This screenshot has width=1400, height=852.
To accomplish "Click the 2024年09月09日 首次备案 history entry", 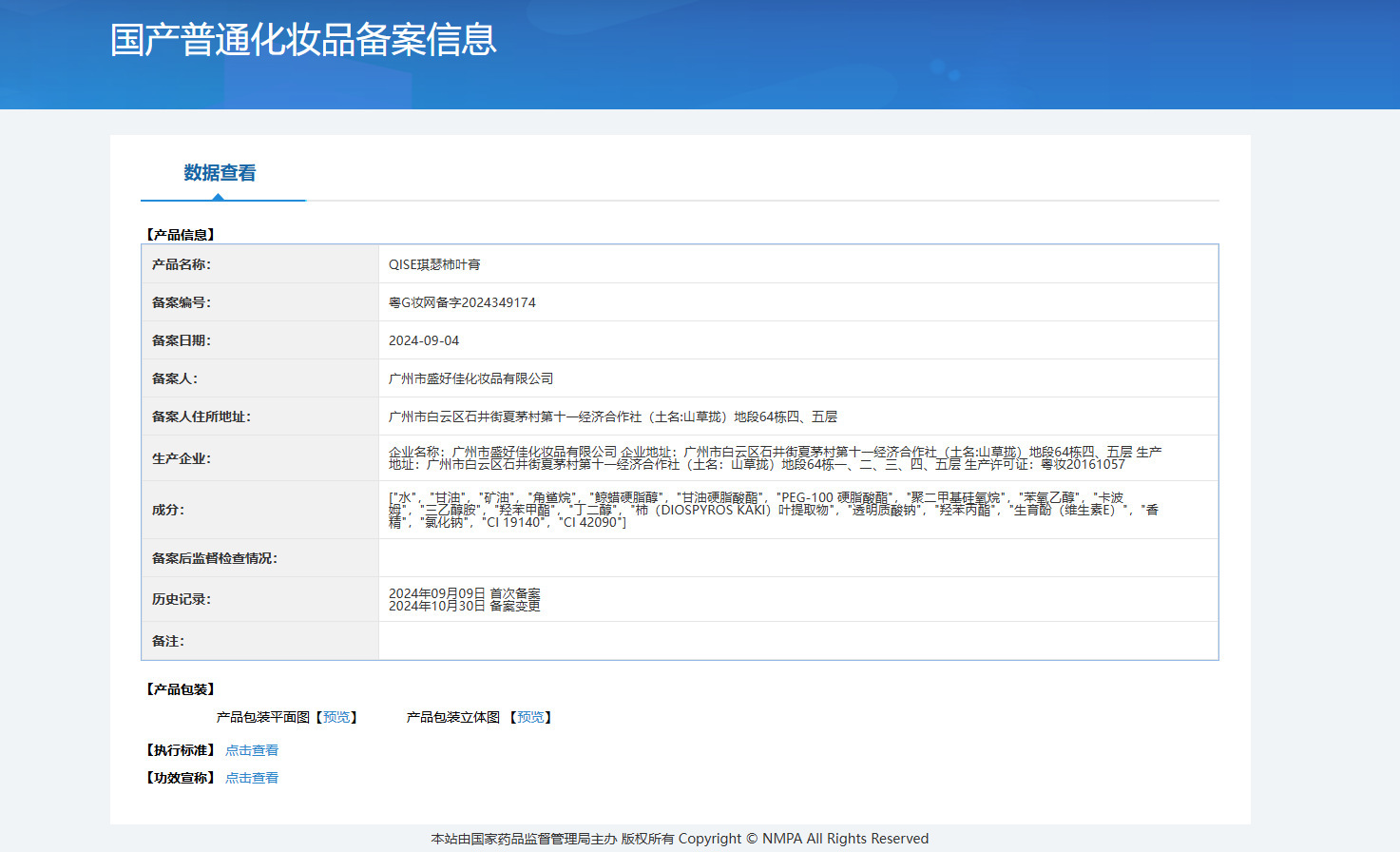I will pyautogui.click(x=464, y=593).
